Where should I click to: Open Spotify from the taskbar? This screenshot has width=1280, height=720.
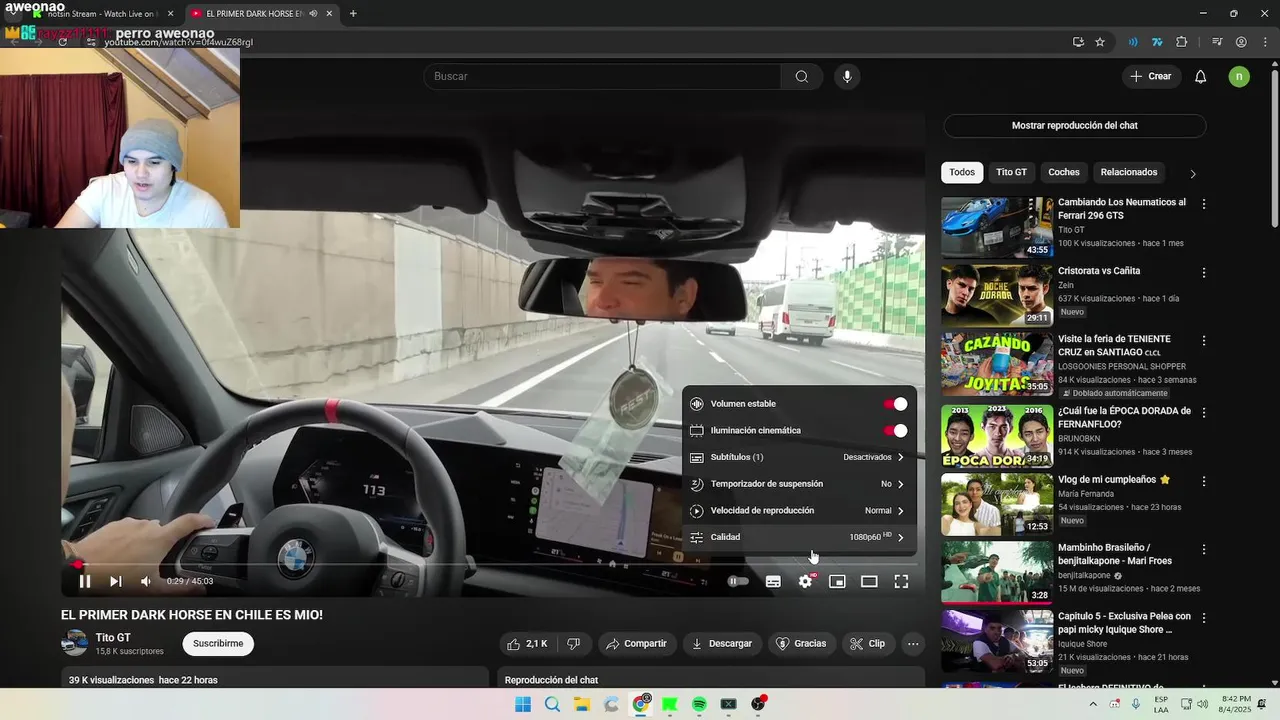[699, 705]
